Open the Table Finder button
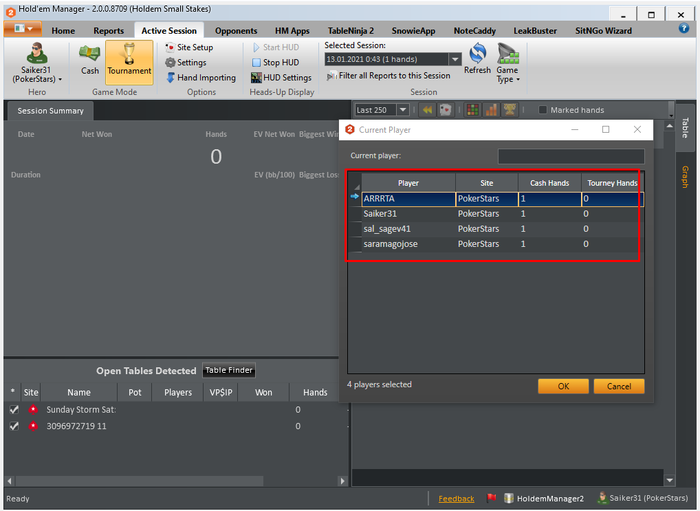The height and width of the screenshot is (511, 700). [229, 370]
